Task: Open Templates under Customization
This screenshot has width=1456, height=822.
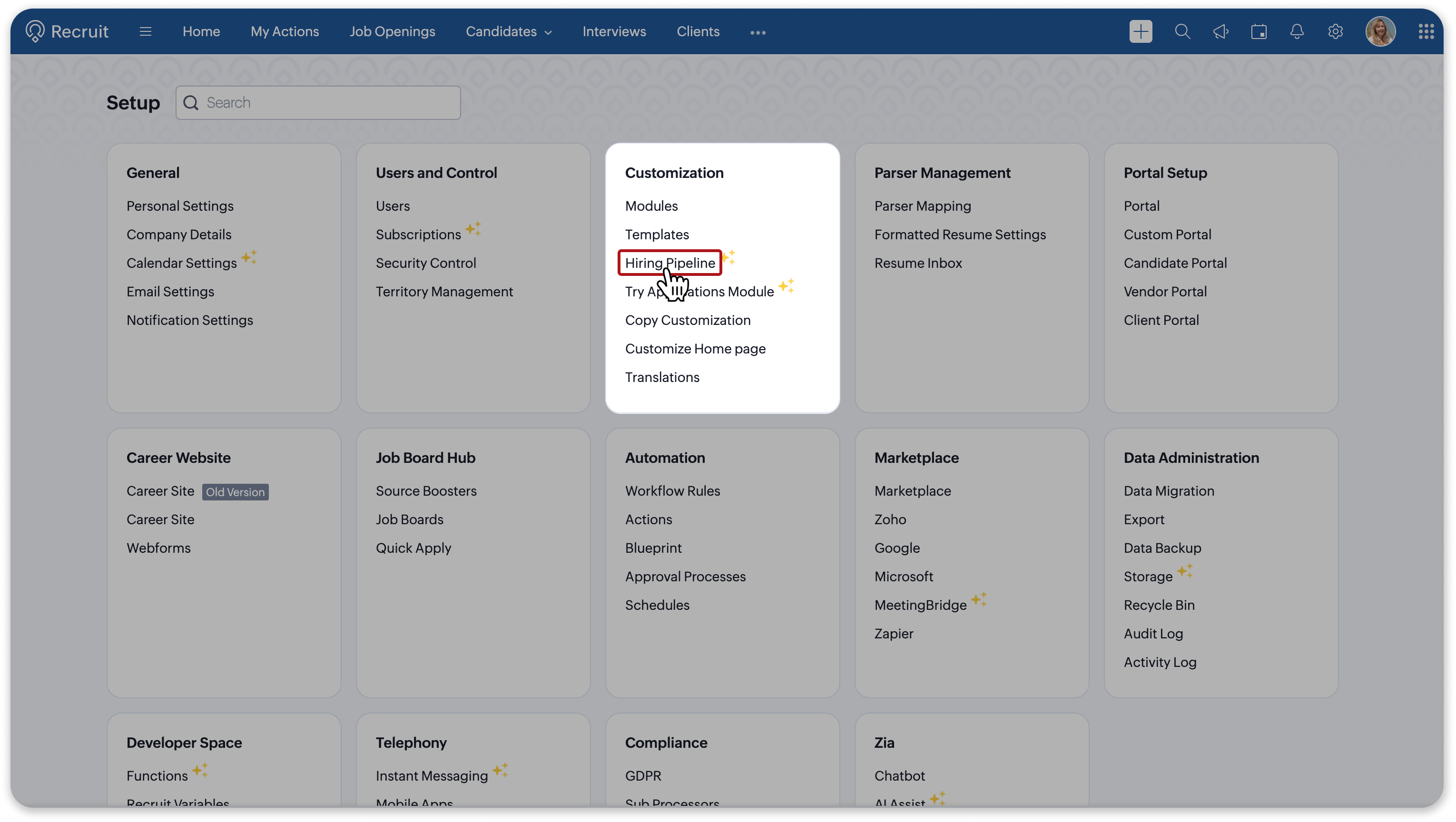Action: (x=657, y=235)
